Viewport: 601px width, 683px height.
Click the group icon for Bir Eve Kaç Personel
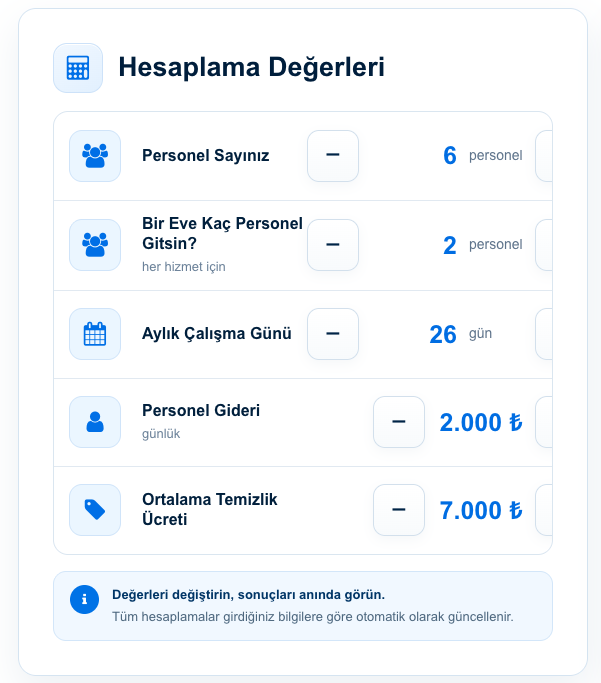pos(95,245)
